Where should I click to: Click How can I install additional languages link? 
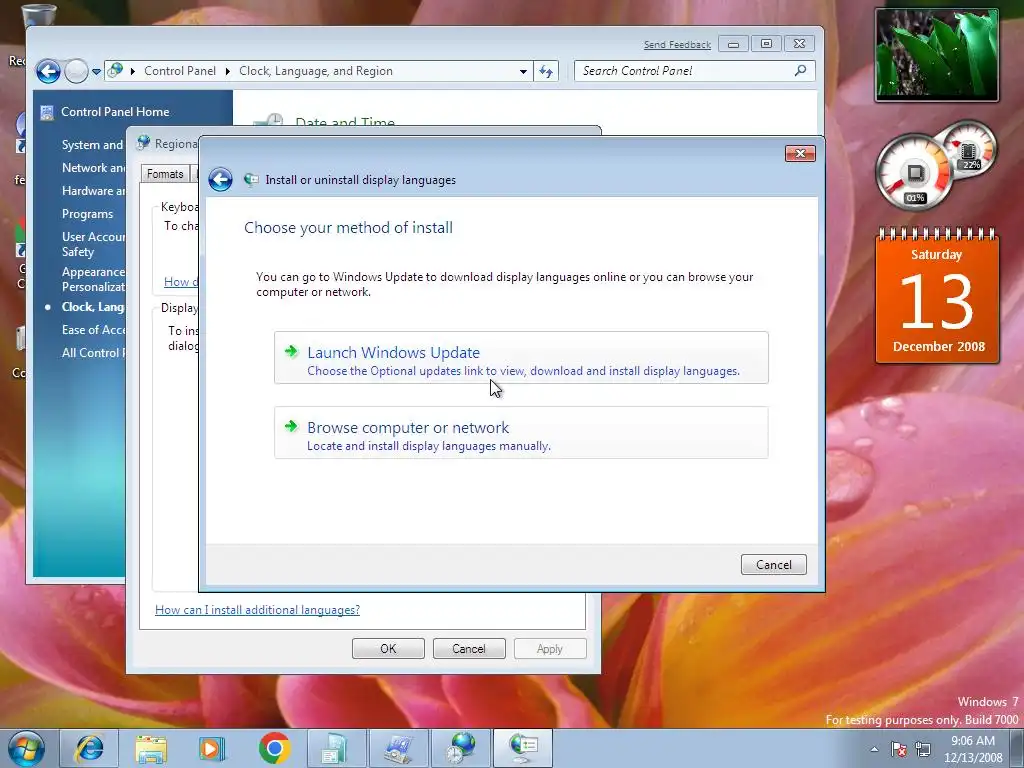click(x=257, y=610)
